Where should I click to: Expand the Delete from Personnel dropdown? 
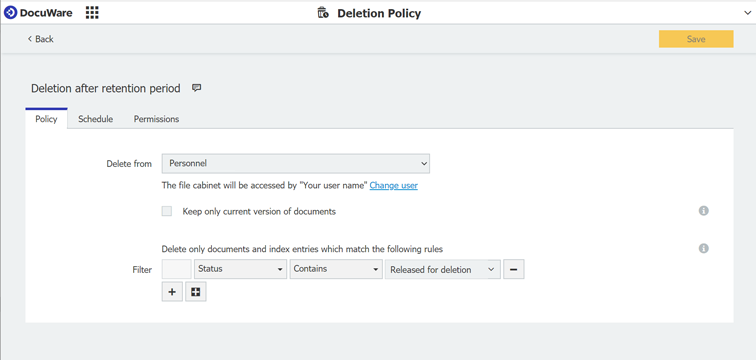pos(296,163)
